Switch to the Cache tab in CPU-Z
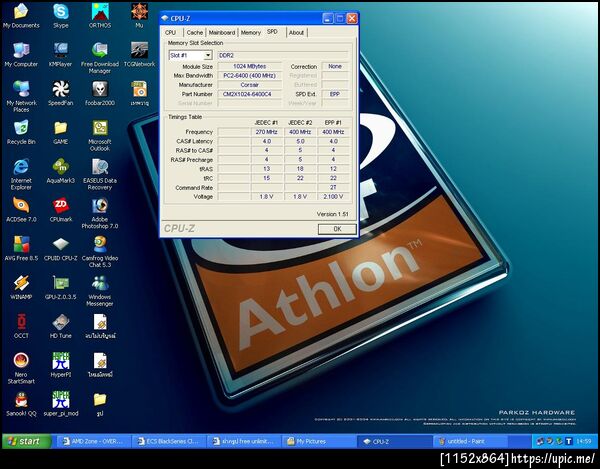600x469 pixels. pos(195,33)
